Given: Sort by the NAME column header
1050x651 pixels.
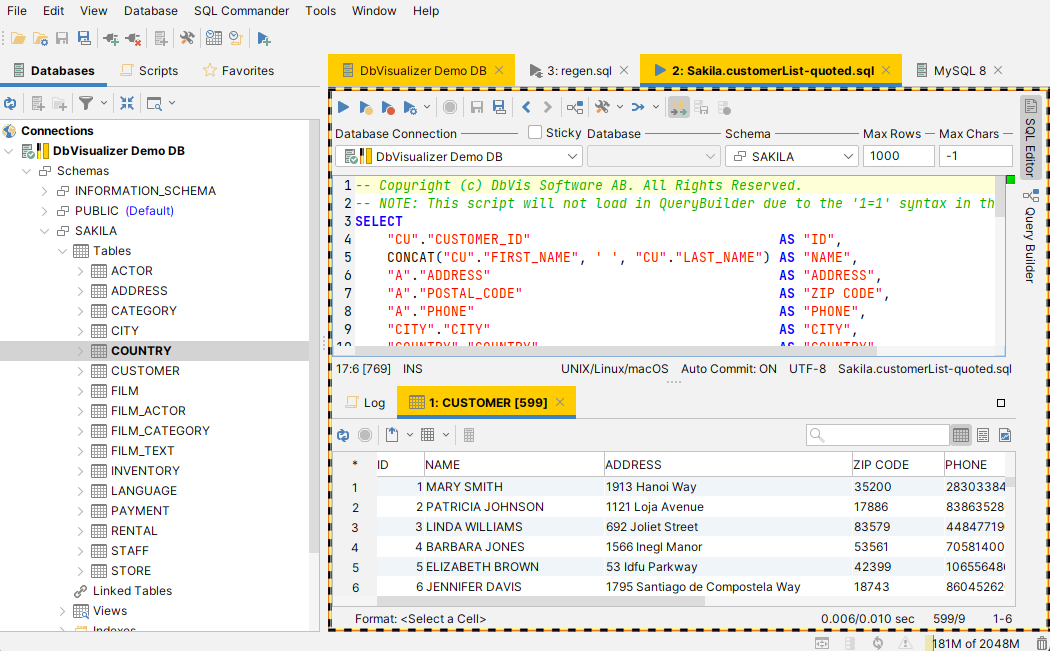Looking at the screenshot, I should point(514,465).
